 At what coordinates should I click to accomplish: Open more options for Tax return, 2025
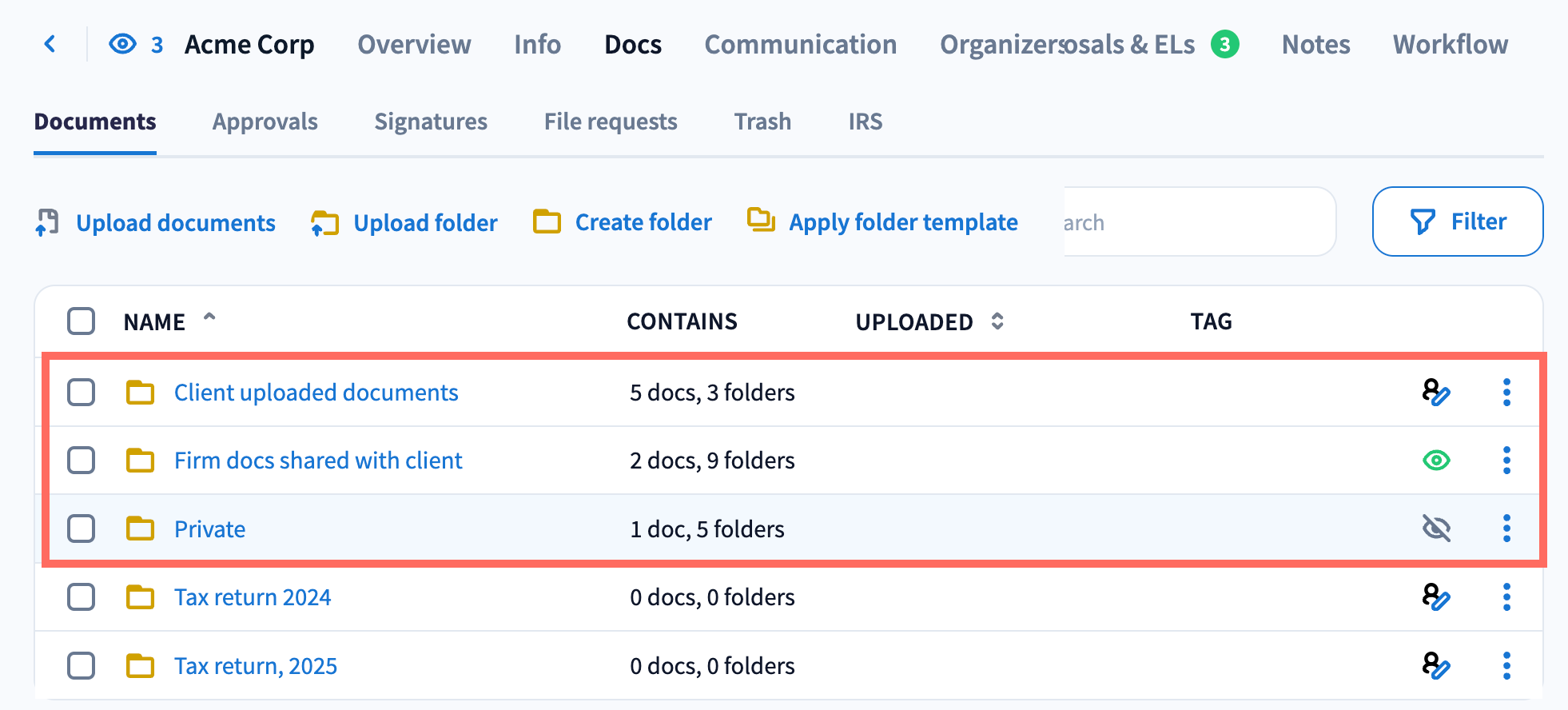coord(1506,665)
